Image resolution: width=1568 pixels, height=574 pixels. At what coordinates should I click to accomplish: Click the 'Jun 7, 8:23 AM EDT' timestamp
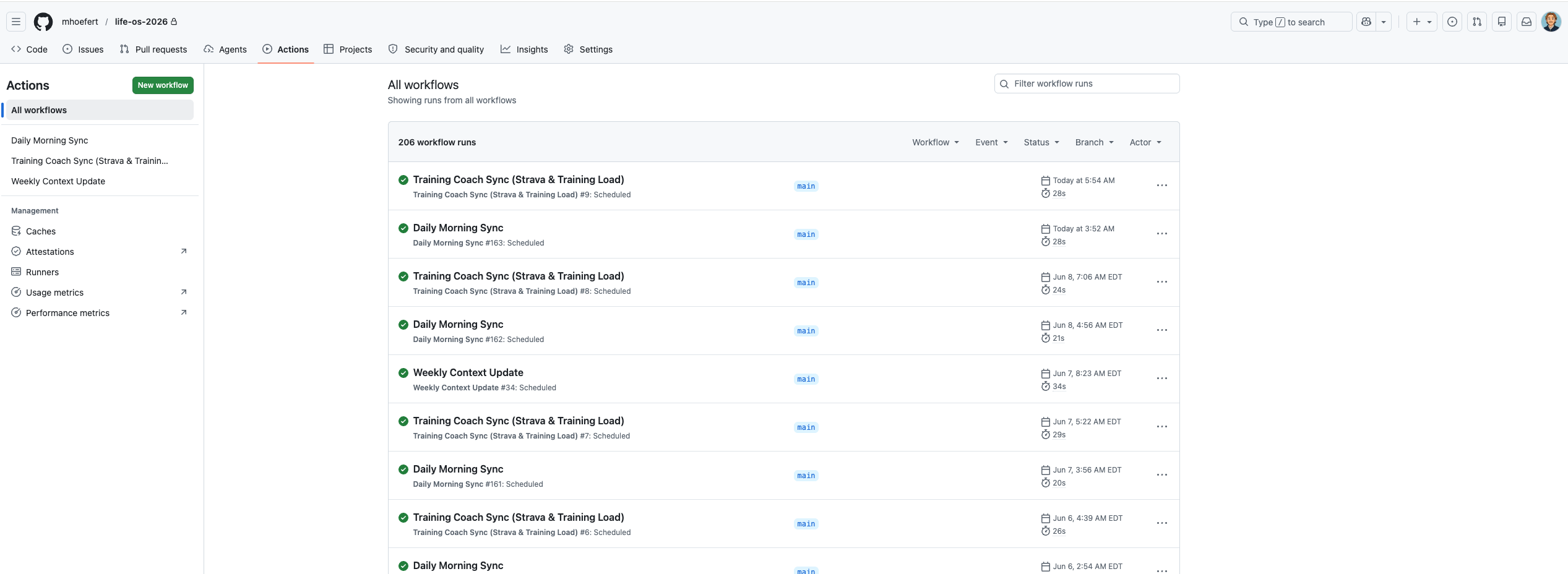(1087, 374)
